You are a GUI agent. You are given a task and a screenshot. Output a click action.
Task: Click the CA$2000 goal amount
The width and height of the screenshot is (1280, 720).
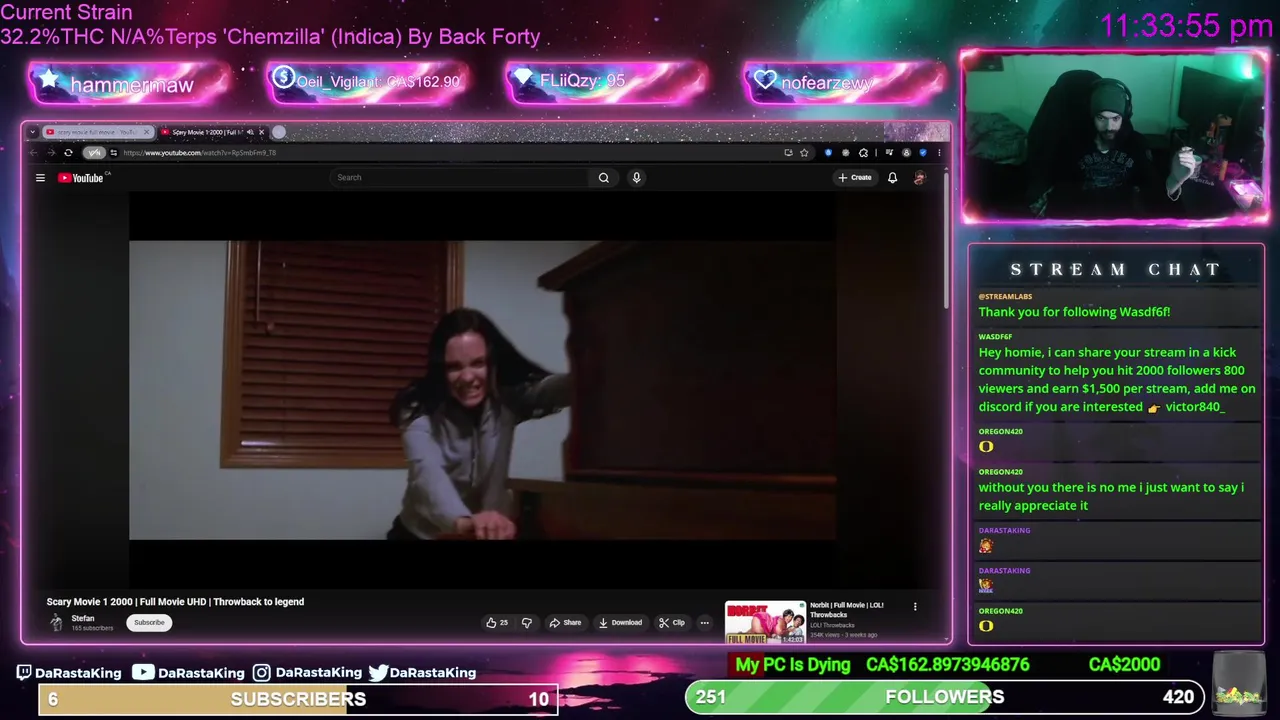pyautogui.click(x=1124, y=665)
